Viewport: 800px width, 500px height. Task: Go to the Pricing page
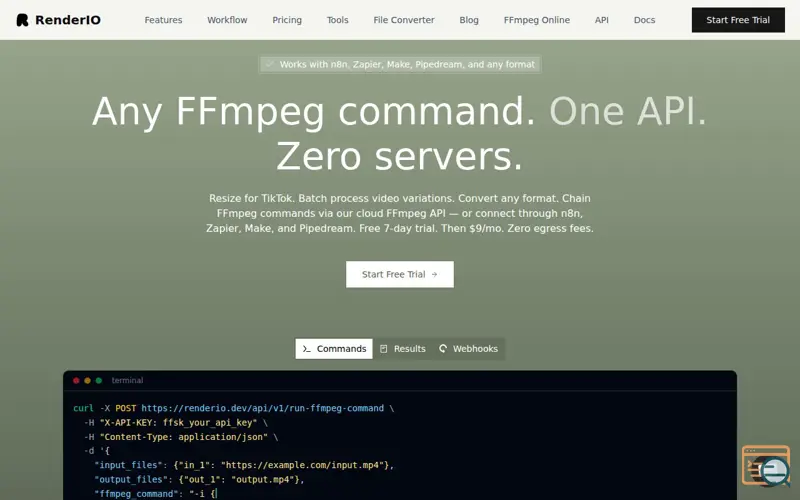[287, 20]
